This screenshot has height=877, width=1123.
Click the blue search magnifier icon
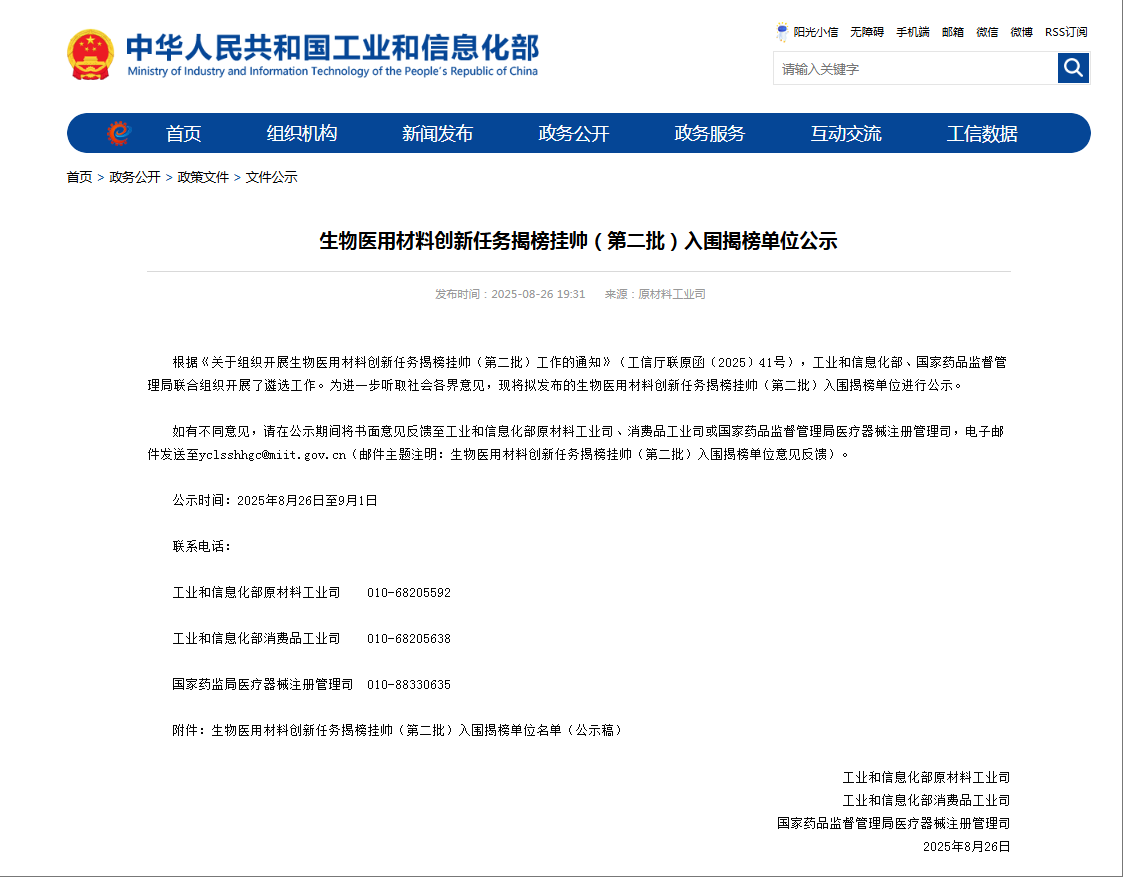[x=1073, y=68]
